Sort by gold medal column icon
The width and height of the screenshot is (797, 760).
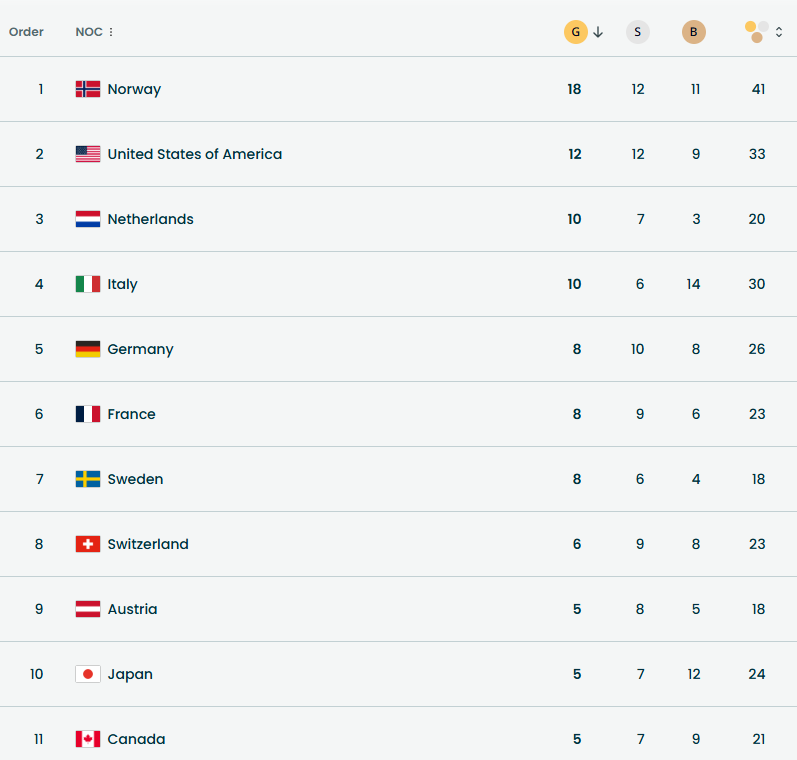[575, 32]
